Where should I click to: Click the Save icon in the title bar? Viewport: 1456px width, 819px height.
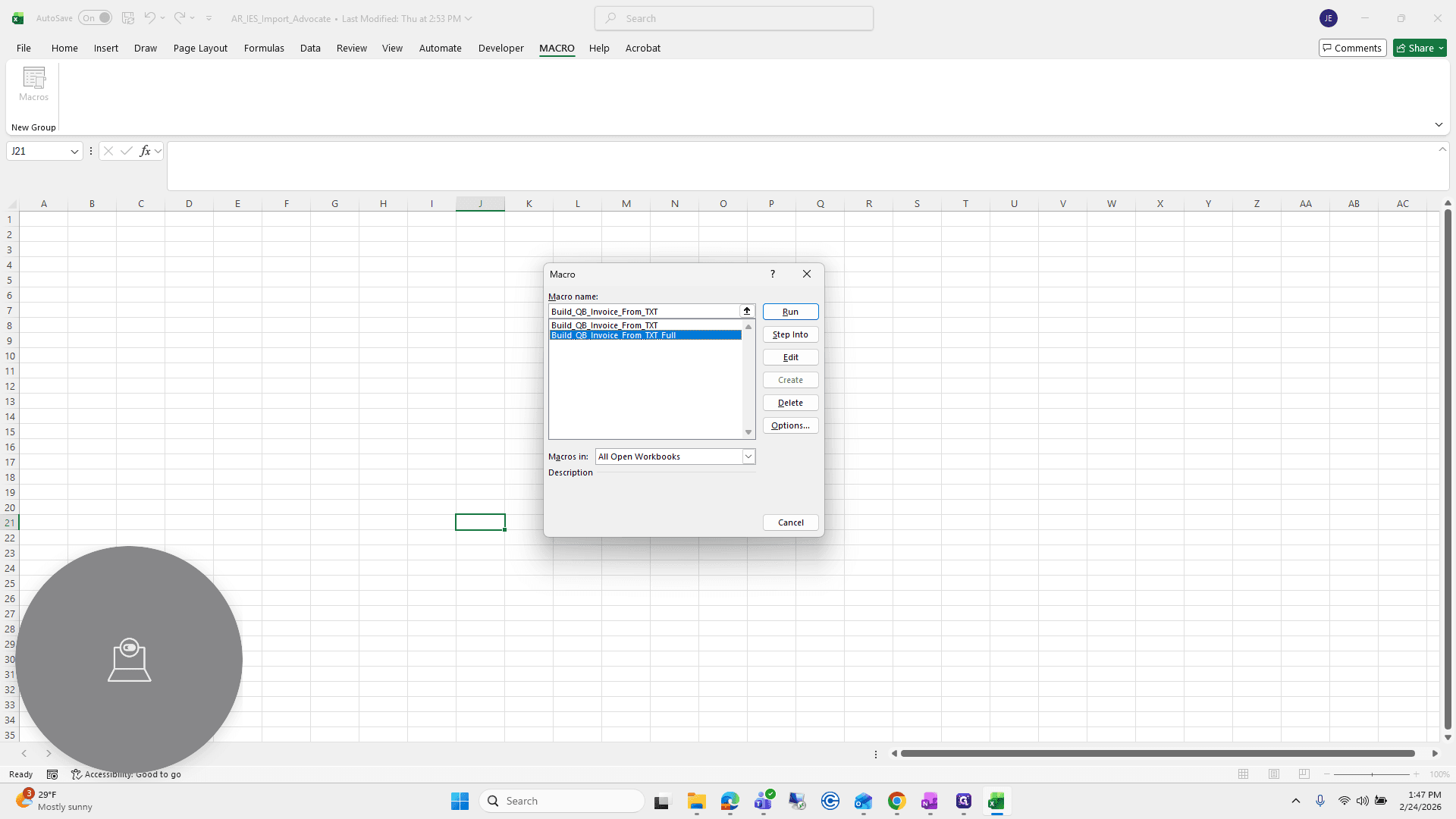(x=128, y=18)
